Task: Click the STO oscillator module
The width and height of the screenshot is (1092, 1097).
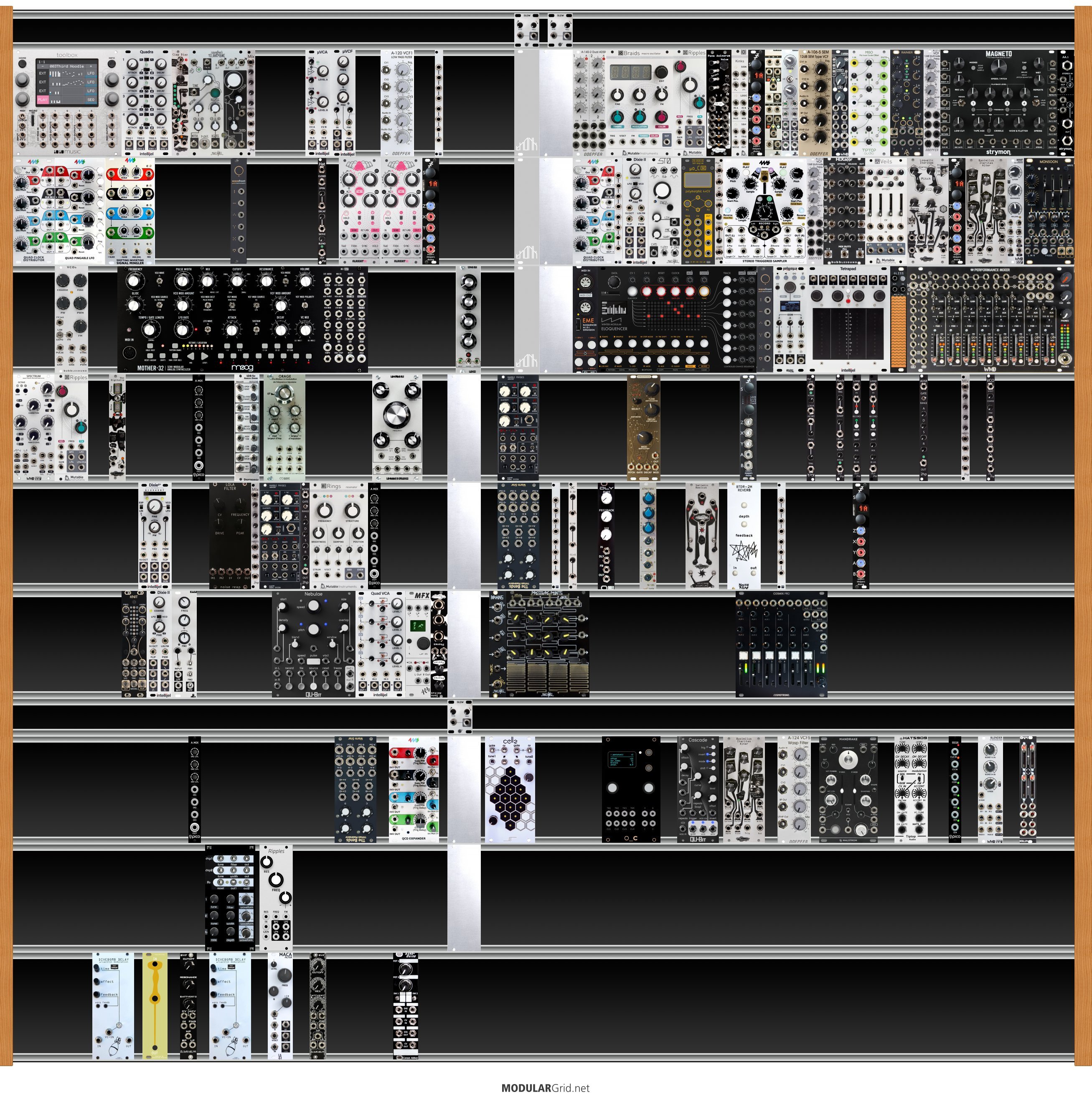Action: click(665, 211)
